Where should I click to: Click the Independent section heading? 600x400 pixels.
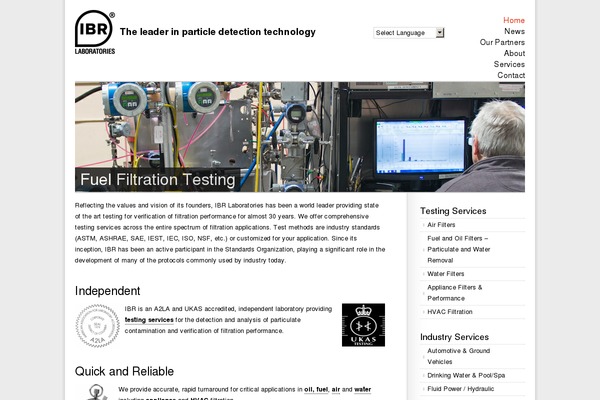pos(108,291)
